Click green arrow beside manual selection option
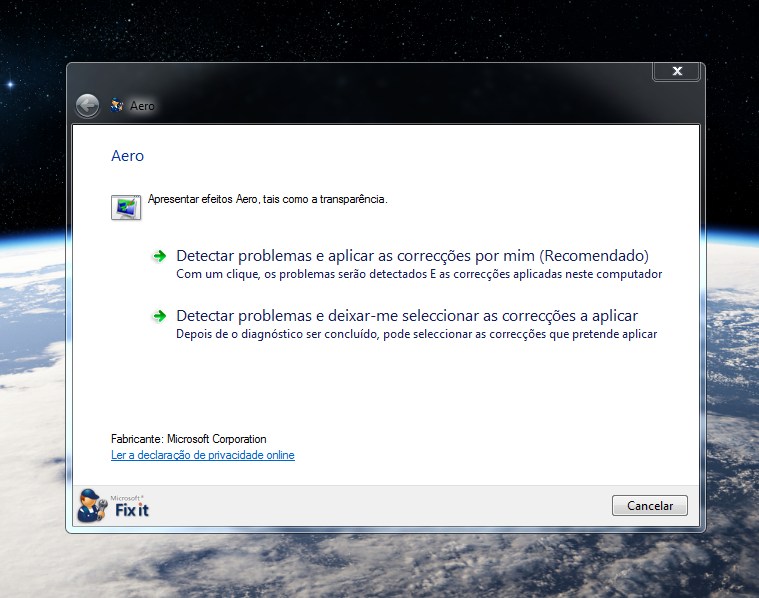Screen dimensions: 759x598 [160, 316]
